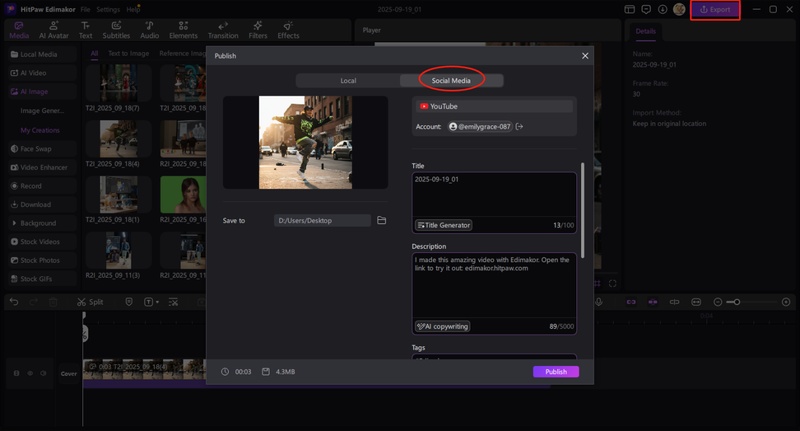Image resolution: width=800 pixels, height=431 pixels.
Task: Open the Media tab in the toolbar
Action: coord(19,31)
